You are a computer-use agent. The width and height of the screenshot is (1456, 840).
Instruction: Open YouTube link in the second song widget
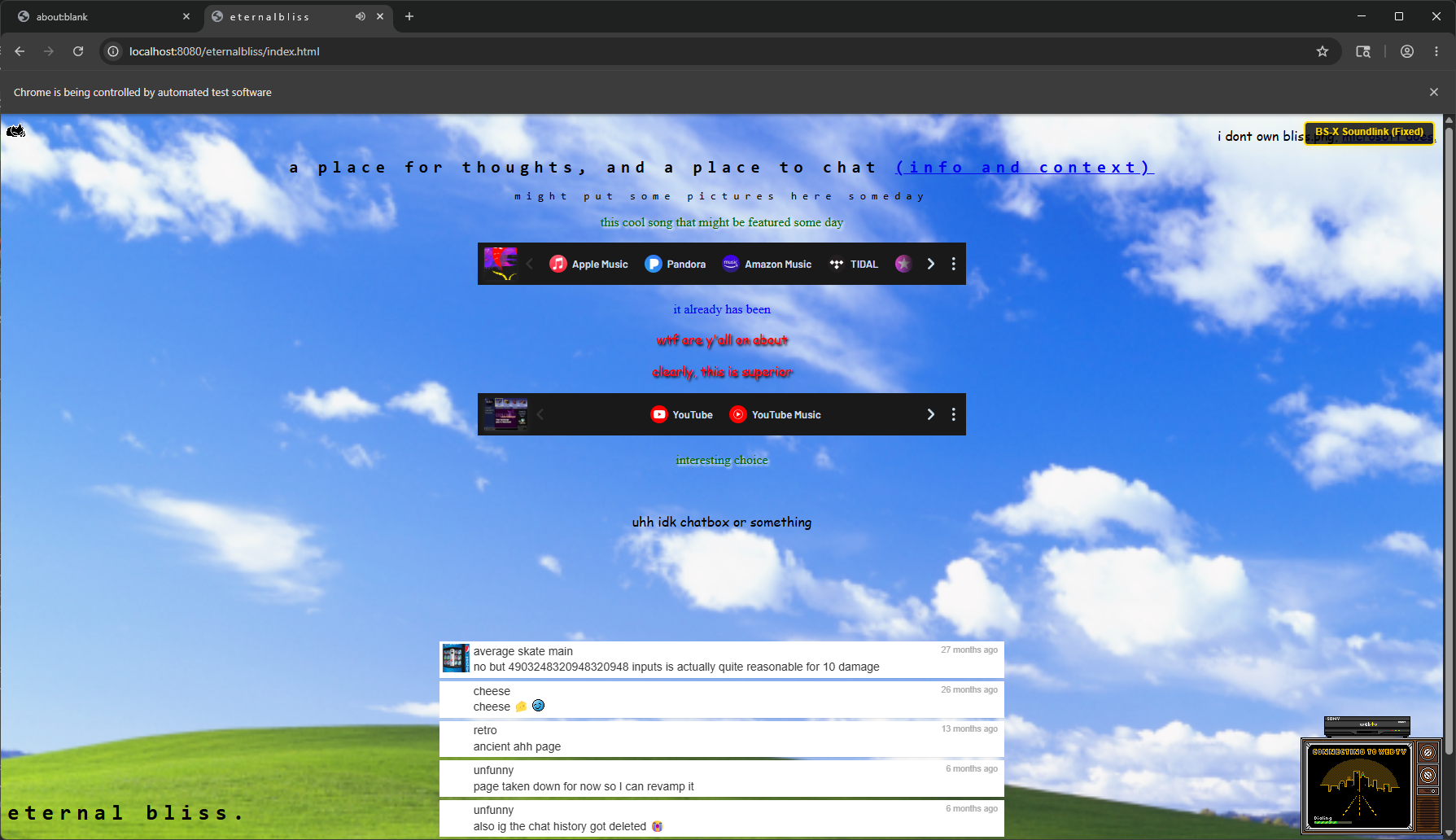pos(682,414)
